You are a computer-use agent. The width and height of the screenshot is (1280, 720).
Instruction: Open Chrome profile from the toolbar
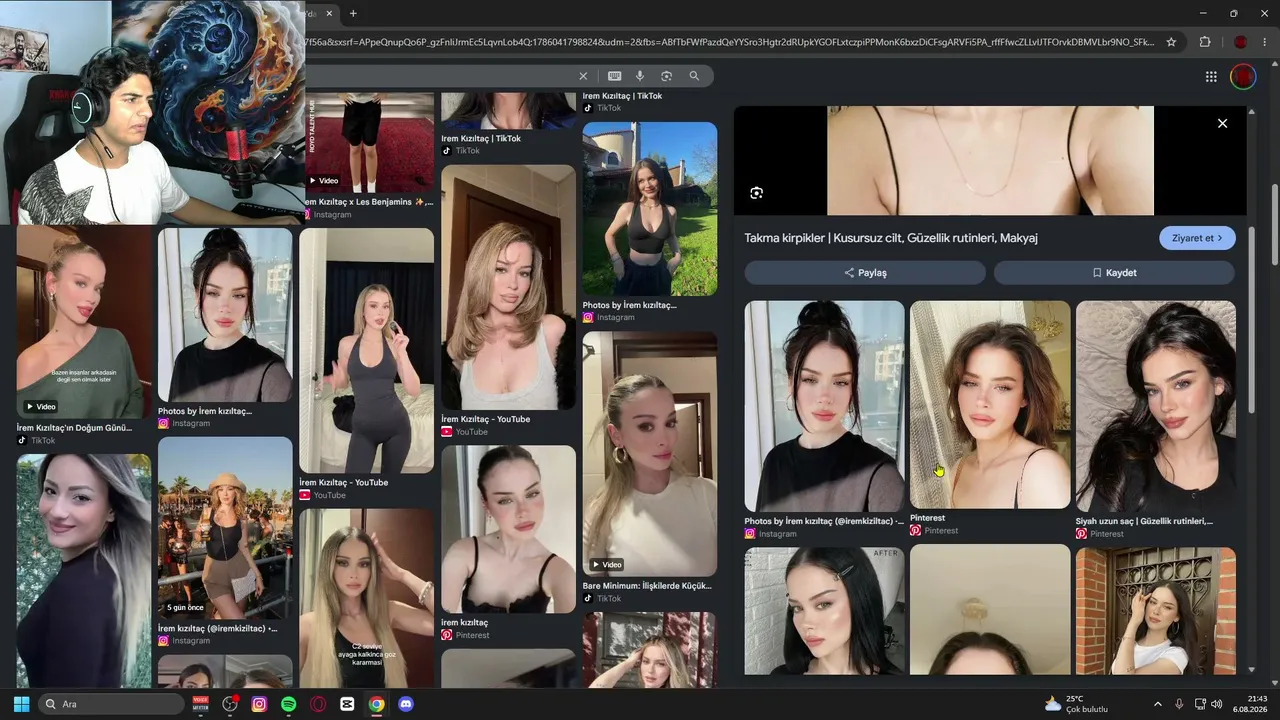[x=1240, y=42]
